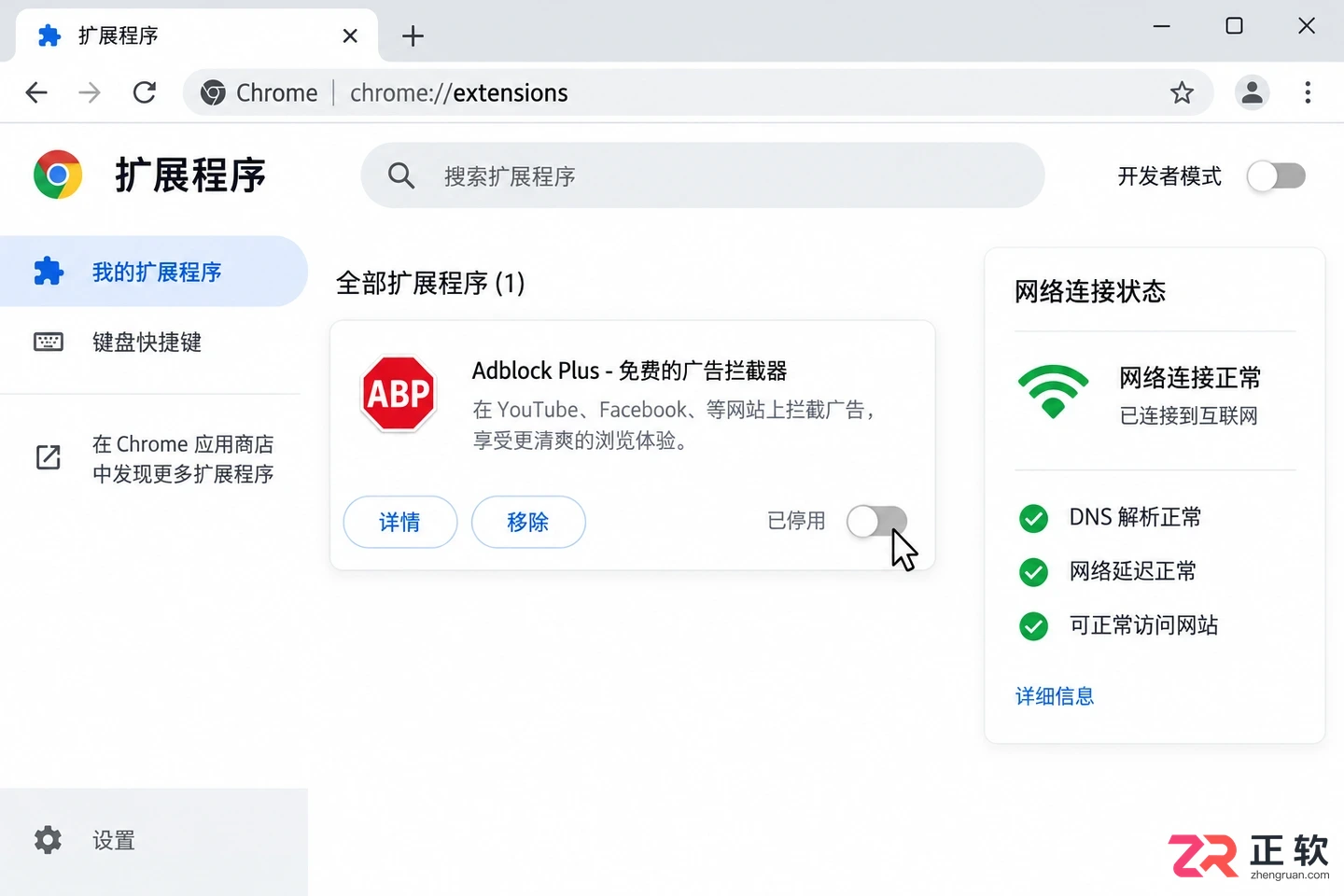1344x896 pixels.
Task: Focus the 搜索扩展程序 search field
Action: pyautogui.click(x=703, y=175)
